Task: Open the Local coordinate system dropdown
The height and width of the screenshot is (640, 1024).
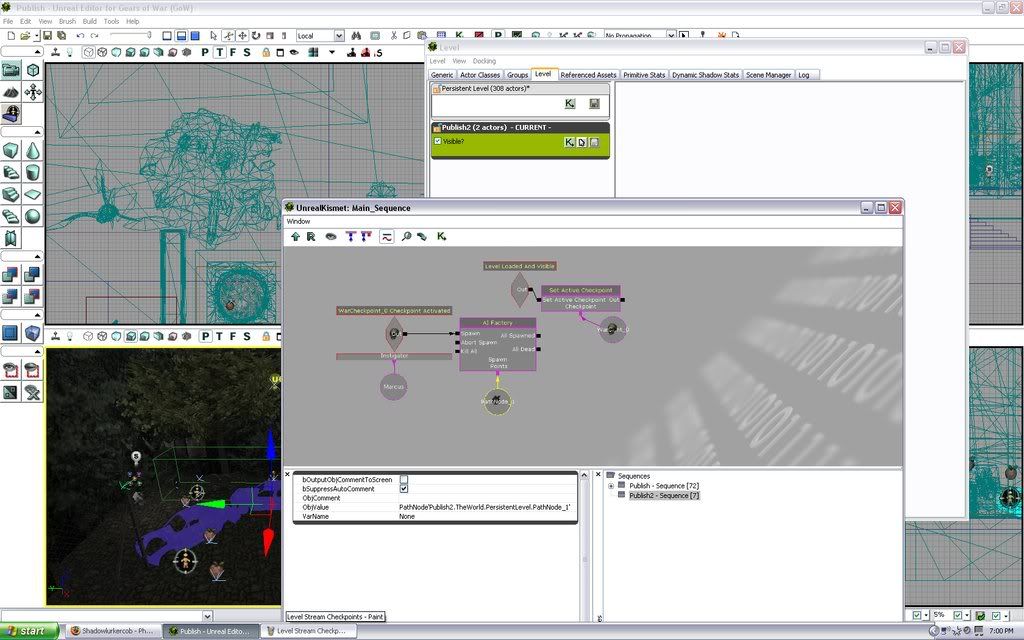Action: pos(320,35)
